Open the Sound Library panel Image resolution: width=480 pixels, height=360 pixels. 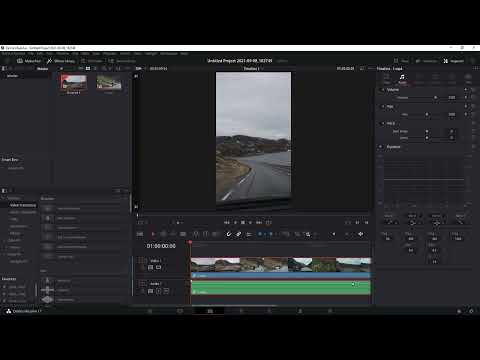click(x=122, y=61)
